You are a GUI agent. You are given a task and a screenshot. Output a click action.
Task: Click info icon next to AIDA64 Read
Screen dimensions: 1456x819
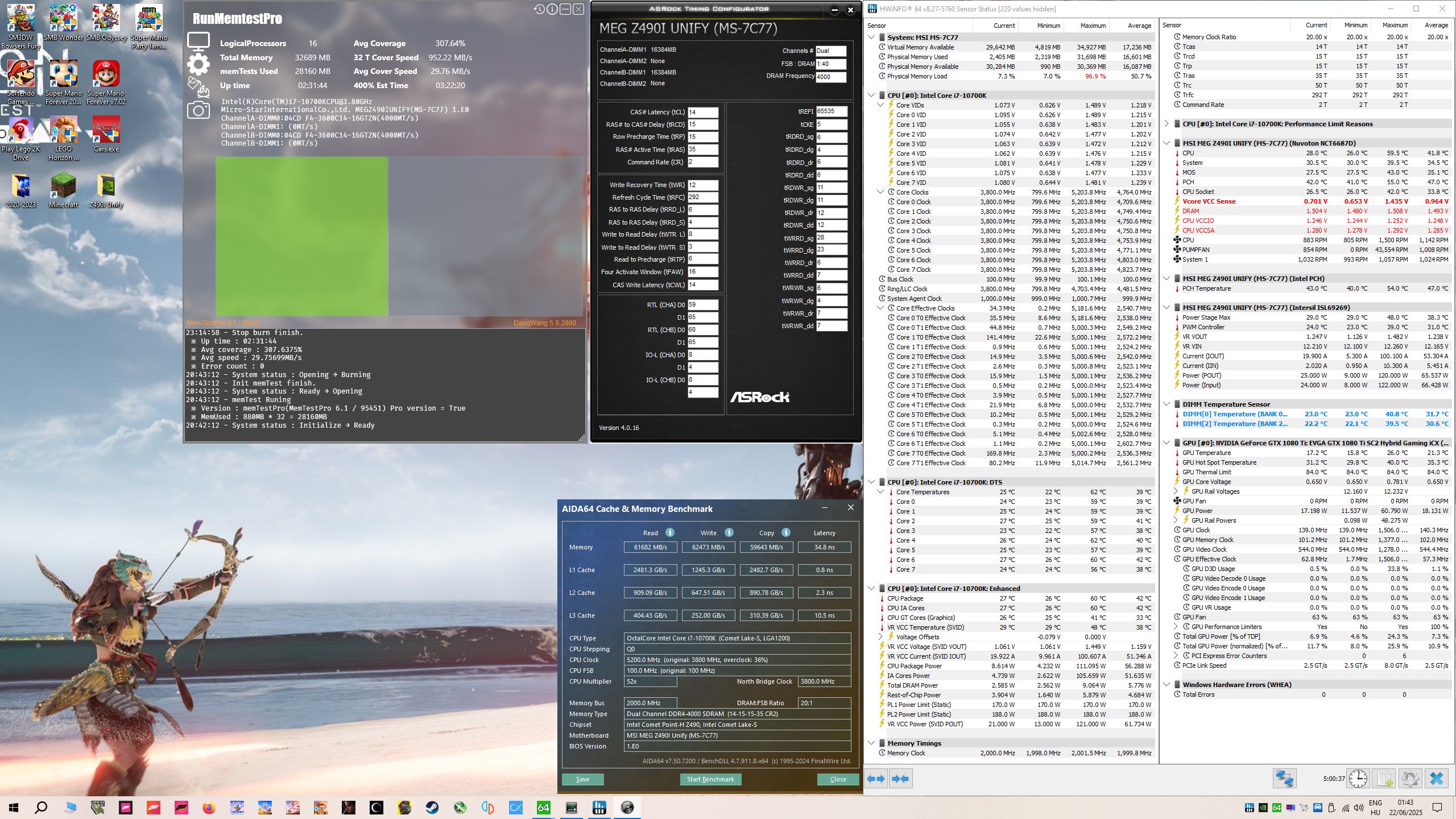(x=670, y=532)
